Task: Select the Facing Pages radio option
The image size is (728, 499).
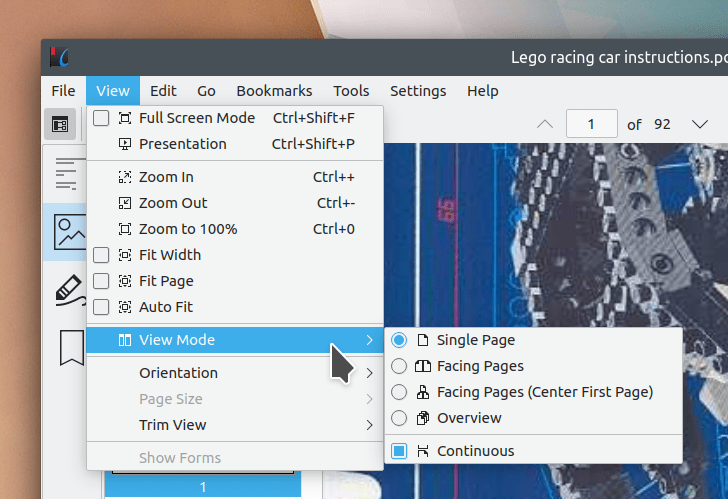Action: [x=399, y=366]
